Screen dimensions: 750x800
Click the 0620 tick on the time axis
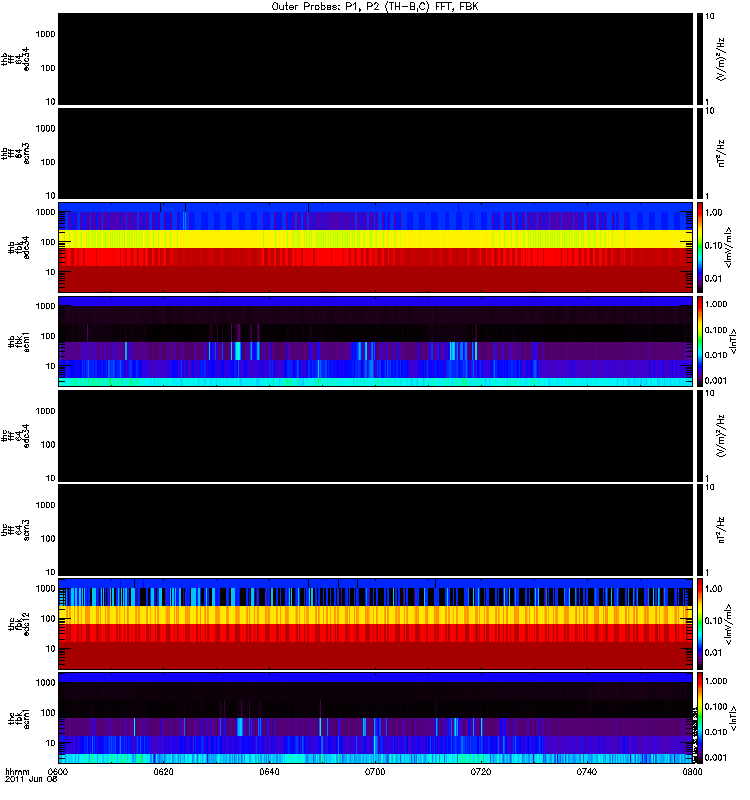pyautogui.click(x=164, y=773)
